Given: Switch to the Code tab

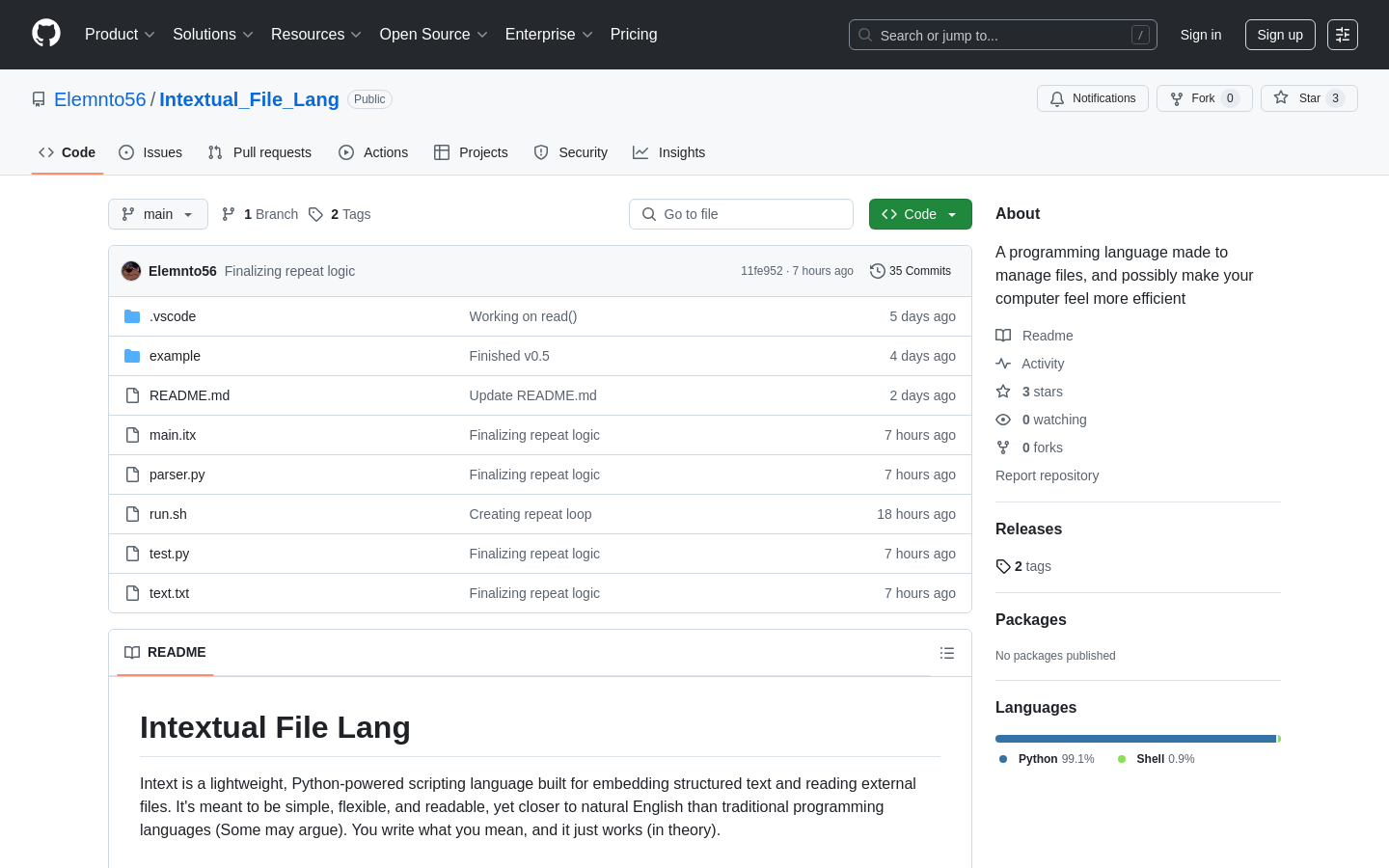Looking at the screenshot, I should click(x=68, y=152).
